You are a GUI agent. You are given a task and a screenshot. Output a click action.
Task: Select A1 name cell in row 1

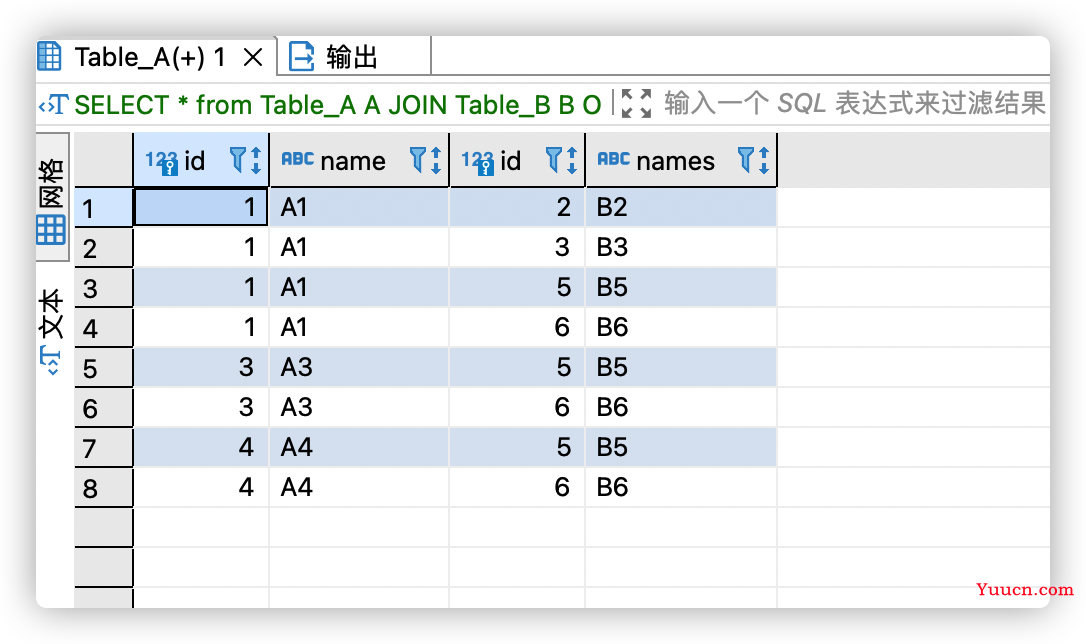(x=359, y=207)
